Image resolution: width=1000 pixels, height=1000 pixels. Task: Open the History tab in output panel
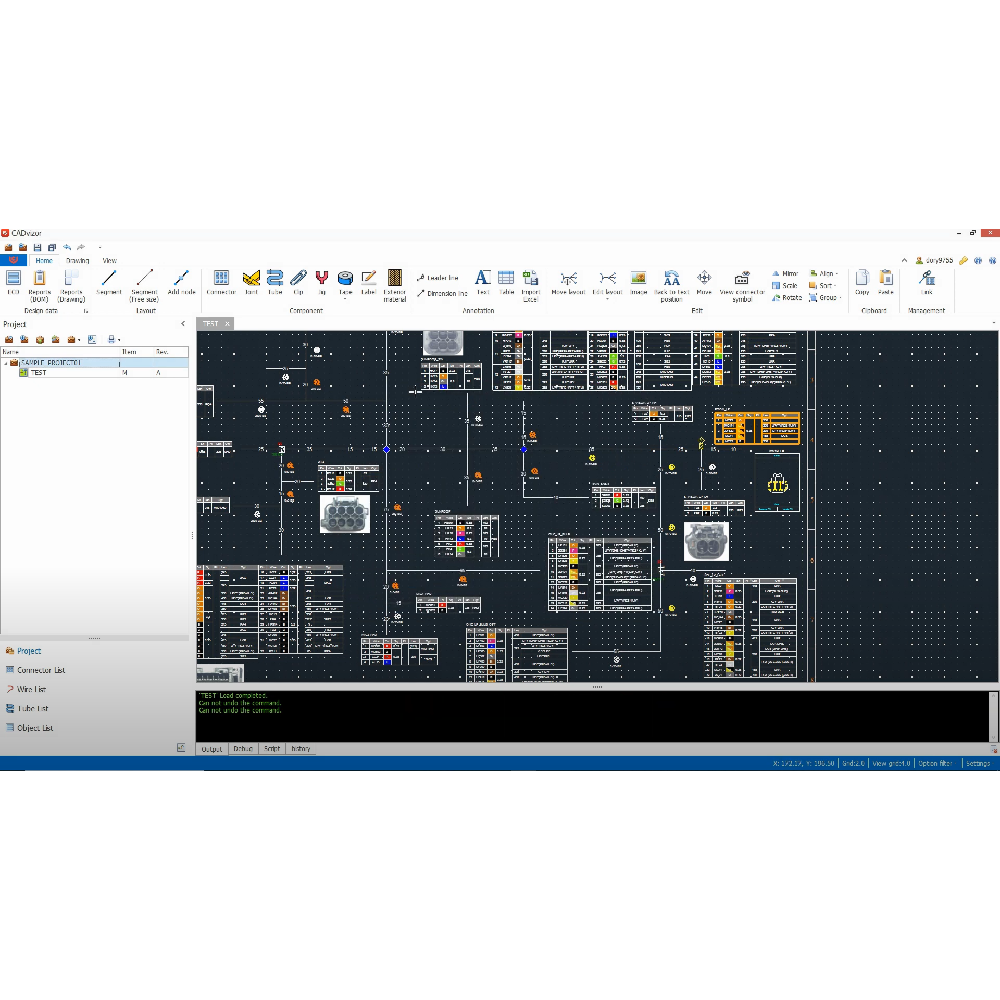(x=300, y=748)
